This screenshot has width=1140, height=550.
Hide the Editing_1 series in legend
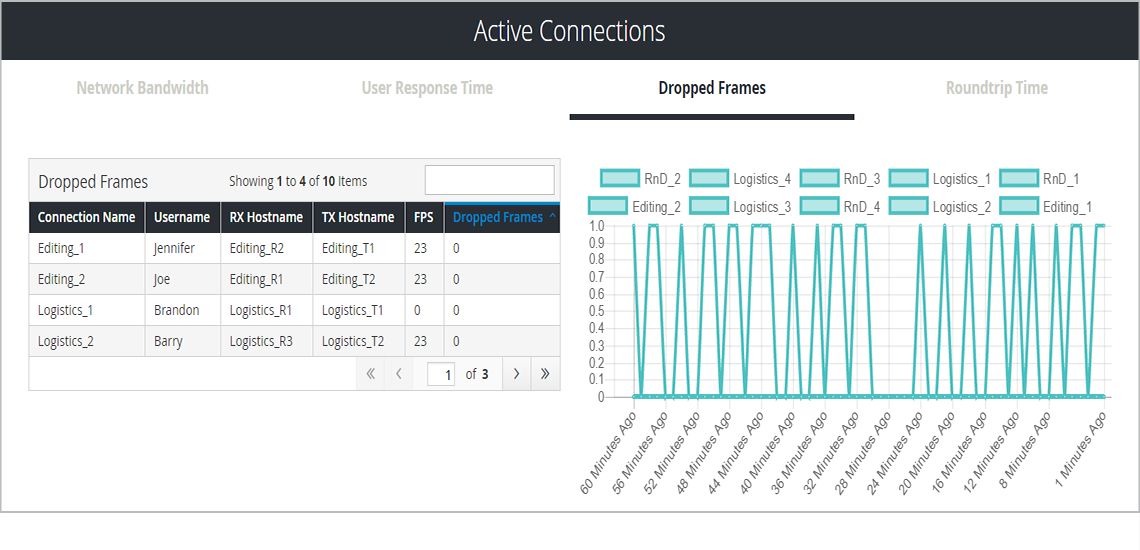pyautogui.click(x=1046, y=206)
